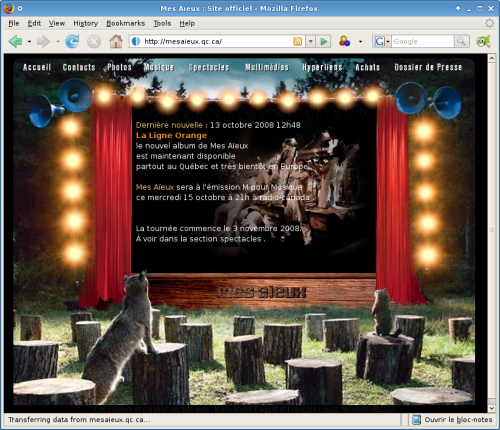Click the Back arrow button
500x430 pixels.
15,42
